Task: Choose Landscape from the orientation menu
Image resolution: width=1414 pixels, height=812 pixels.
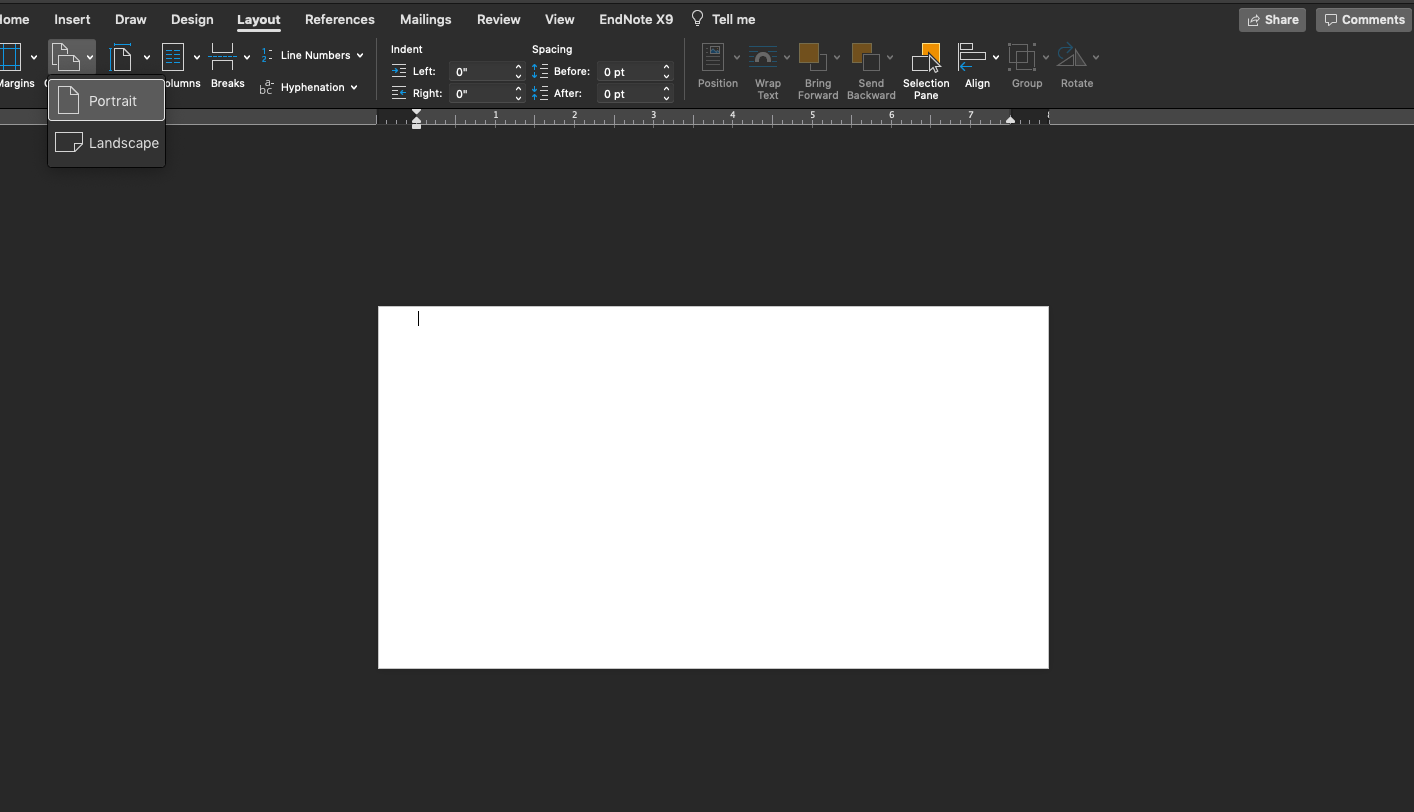Action: point(107,143)
